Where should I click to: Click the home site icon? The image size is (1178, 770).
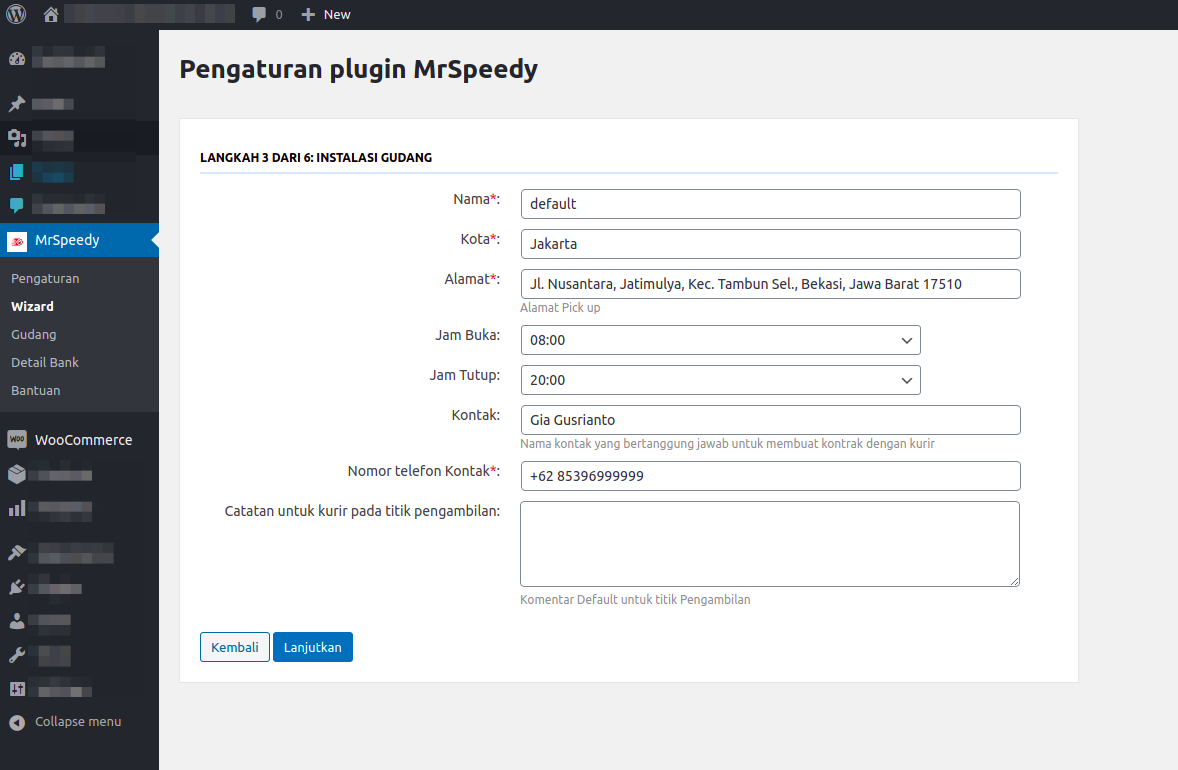coord(51,14)
